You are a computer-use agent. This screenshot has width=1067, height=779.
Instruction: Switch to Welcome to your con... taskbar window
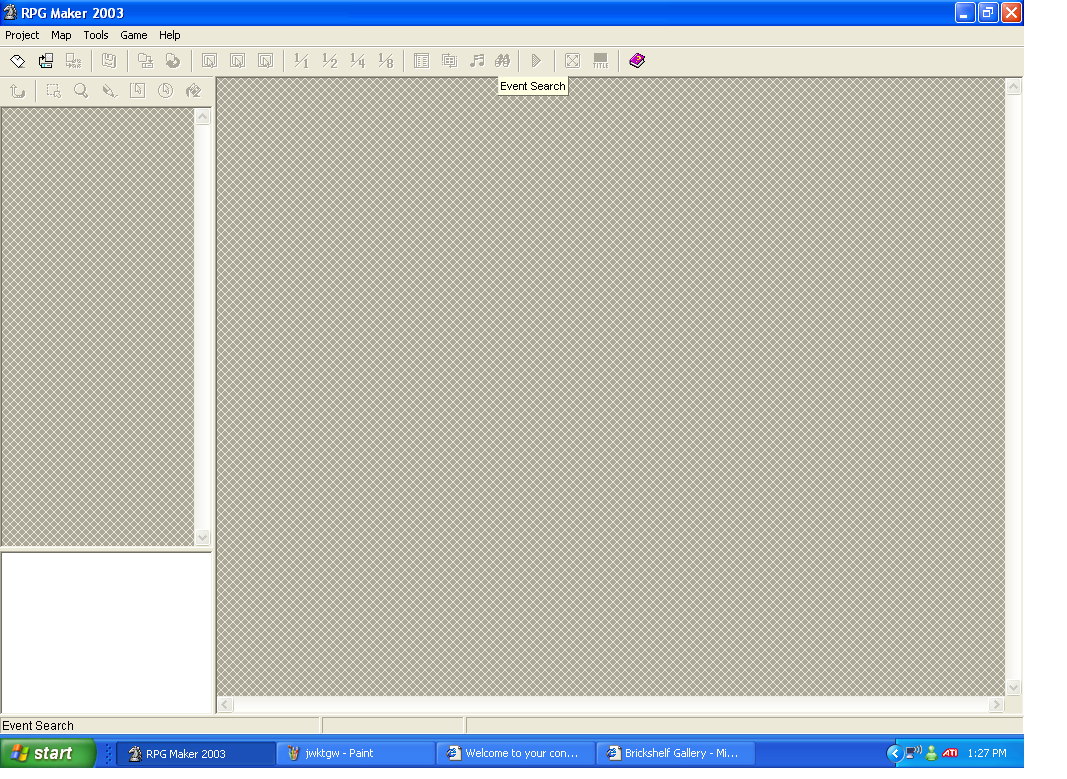coord(515,753)
